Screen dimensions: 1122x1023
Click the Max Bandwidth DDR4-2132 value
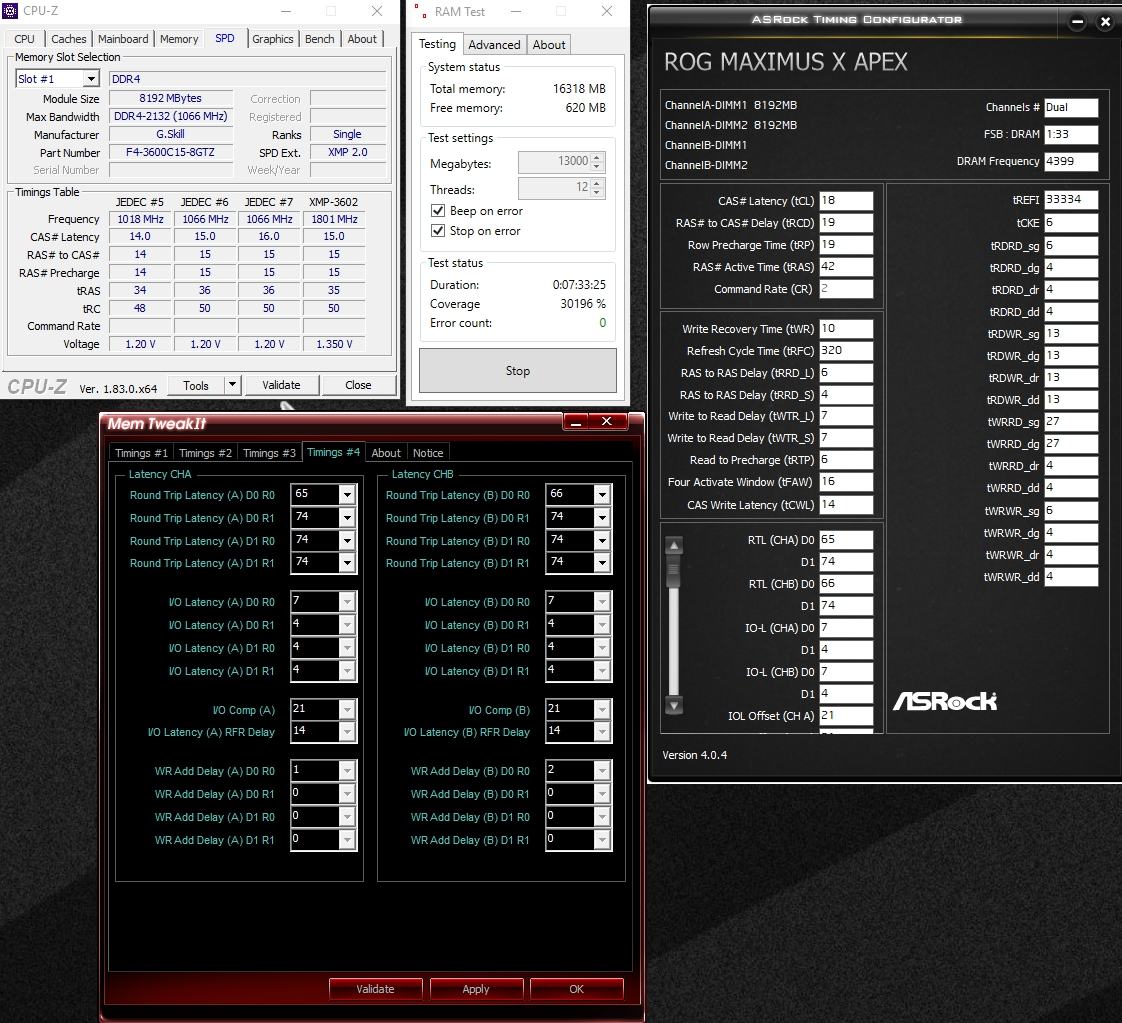click(170, 116)
